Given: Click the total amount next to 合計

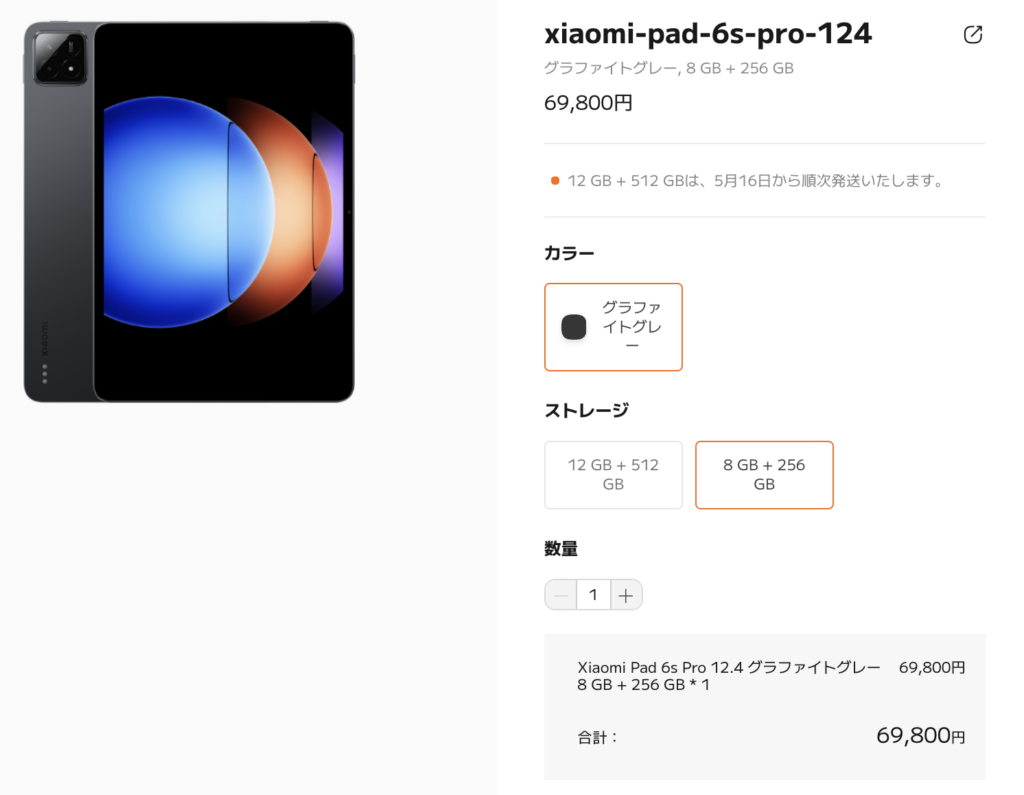Looking at the screenshot, I should [x=920, y=736].
